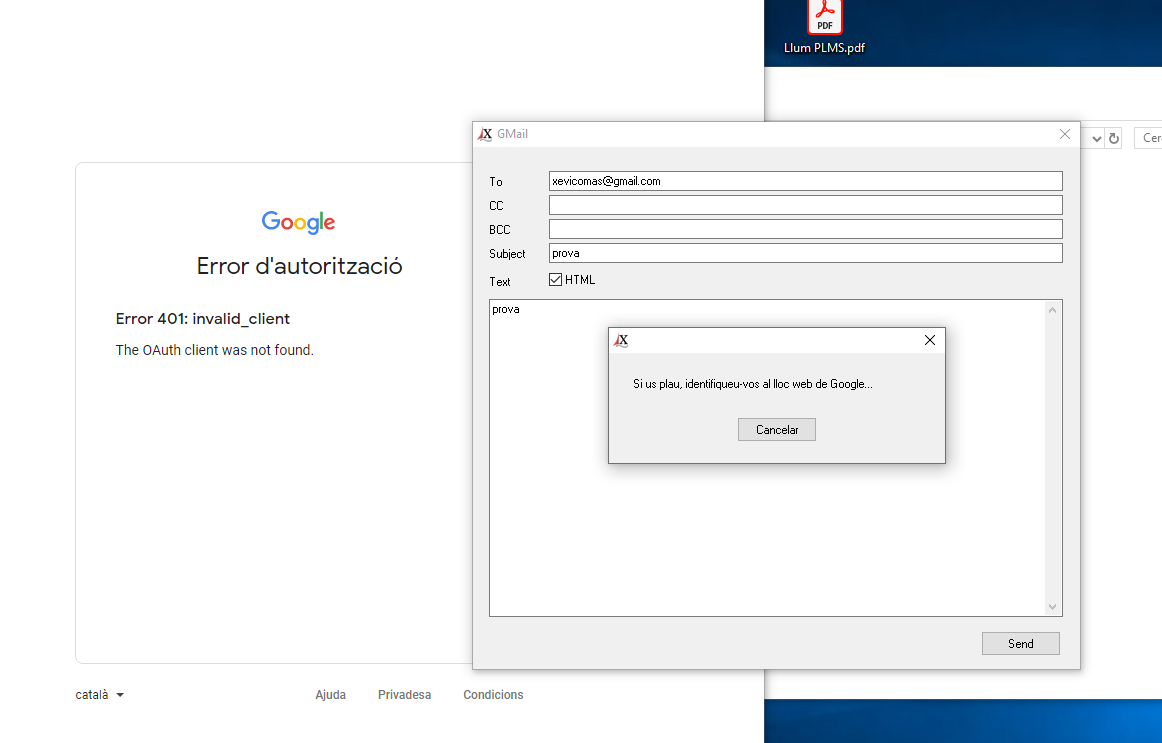Click inside the message text area
Screen dimensions: 1162x743
tap(767, 458)
